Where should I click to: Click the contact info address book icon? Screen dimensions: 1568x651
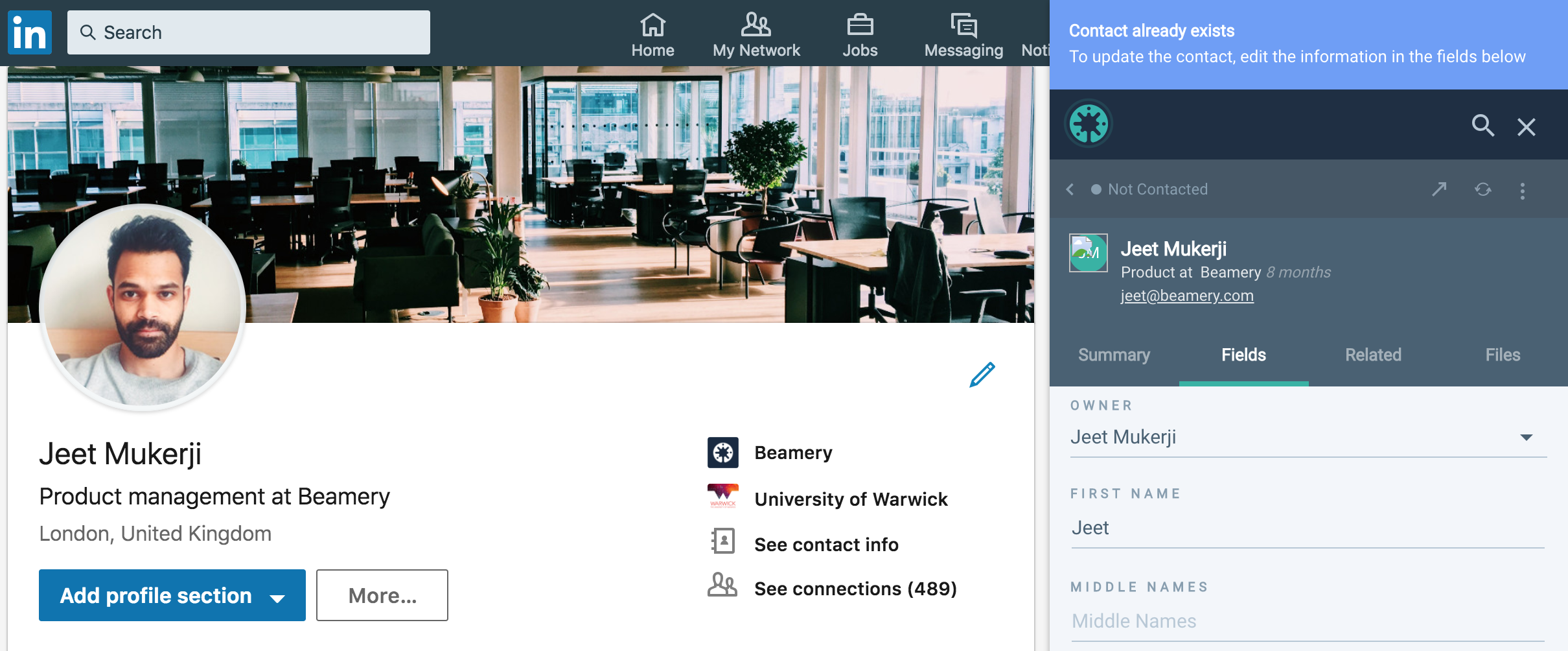point(723,541)
